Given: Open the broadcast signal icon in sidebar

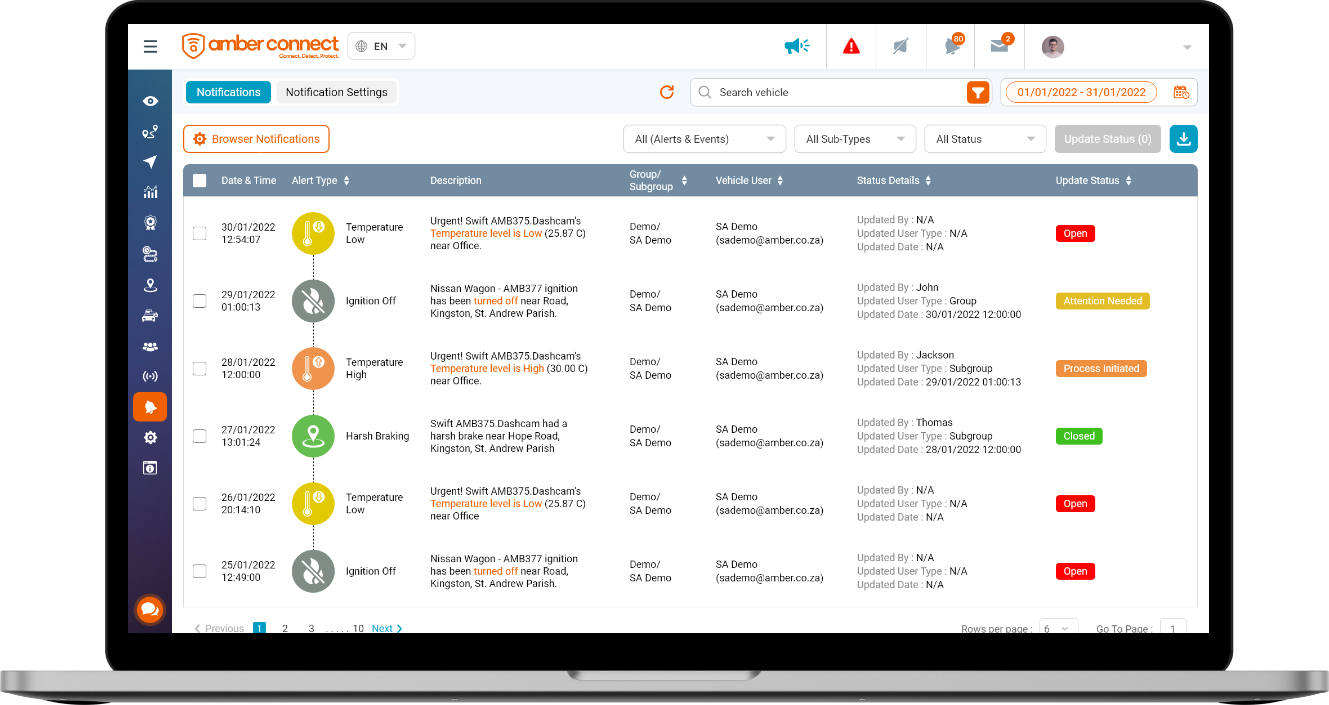Looking at the screenshot, I should coord(150,377).
